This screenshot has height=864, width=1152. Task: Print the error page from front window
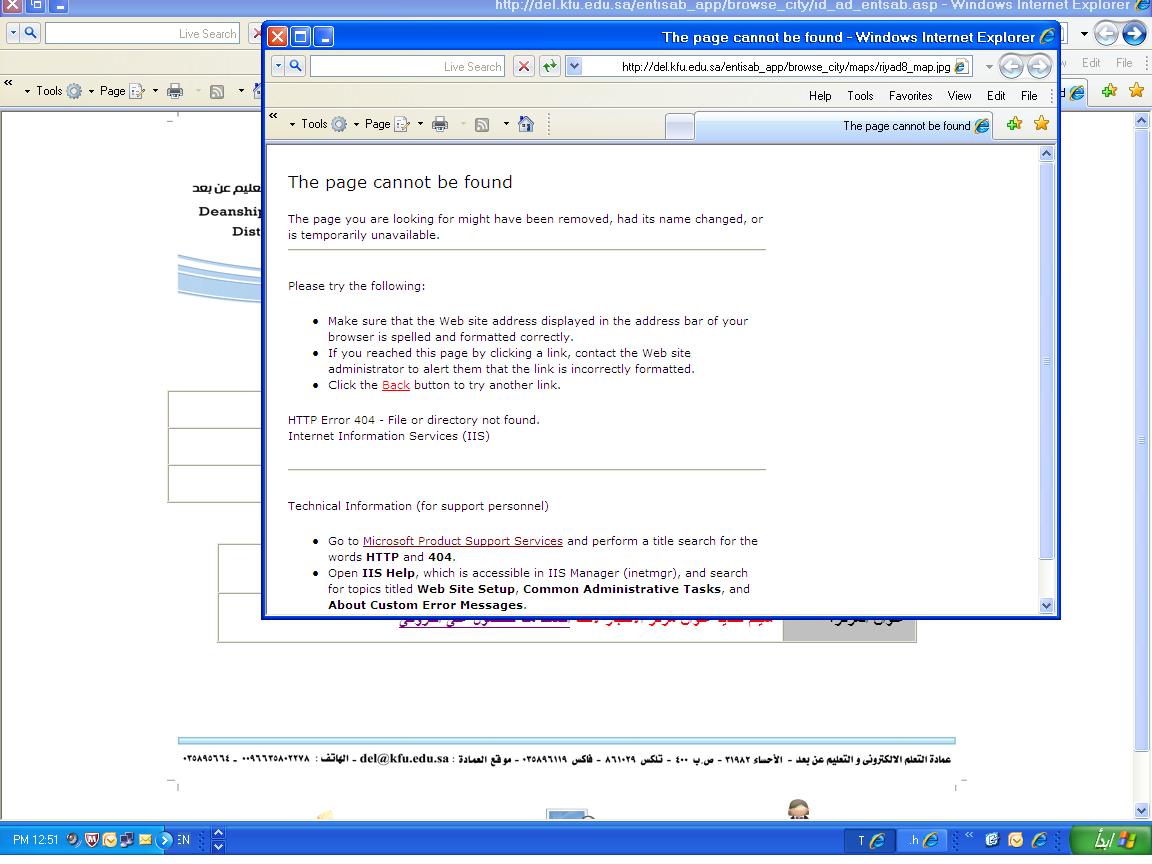(439, 124)
